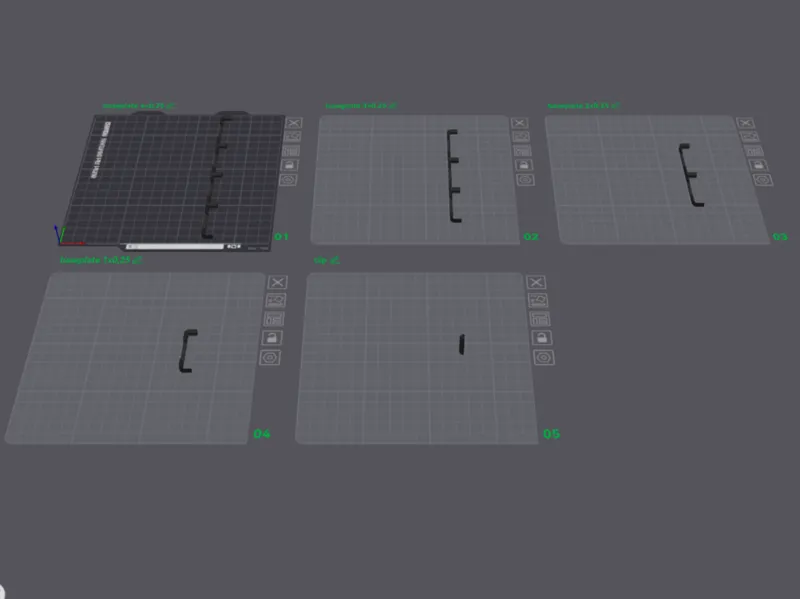Remove plate 02 with its X icon
This screenshot has width=800, height=599.
point(519,123)
